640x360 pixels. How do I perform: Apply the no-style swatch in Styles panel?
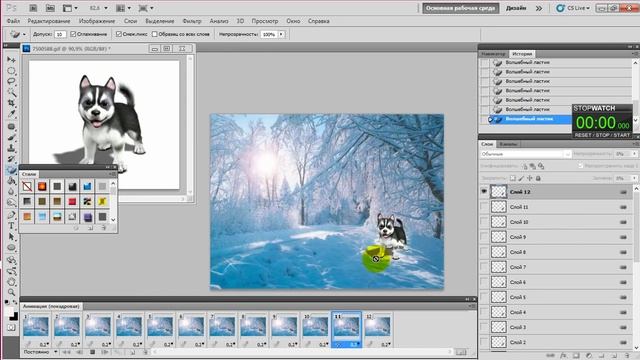pos(27,187)
